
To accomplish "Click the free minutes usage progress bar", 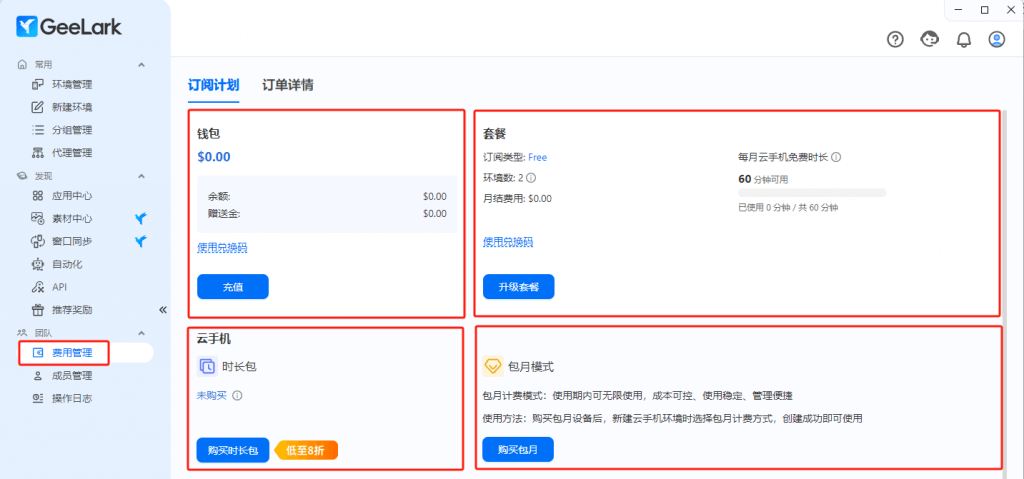I will pos(811,192).
